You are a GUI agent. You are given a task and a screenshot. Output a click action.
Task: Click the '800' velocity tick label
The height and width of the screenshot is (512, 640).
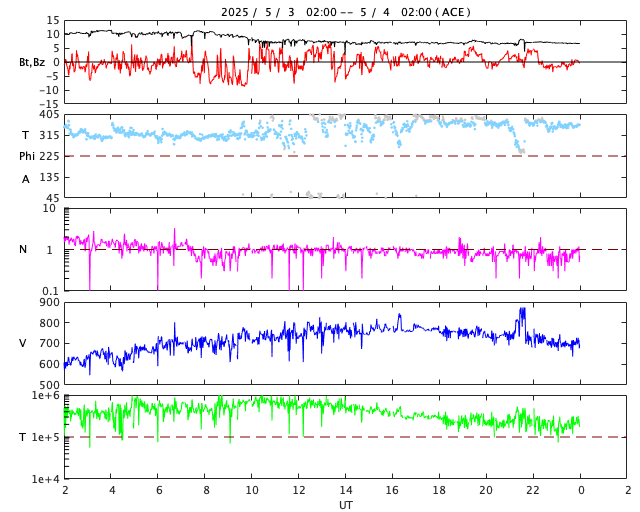(x=49, y=323)
